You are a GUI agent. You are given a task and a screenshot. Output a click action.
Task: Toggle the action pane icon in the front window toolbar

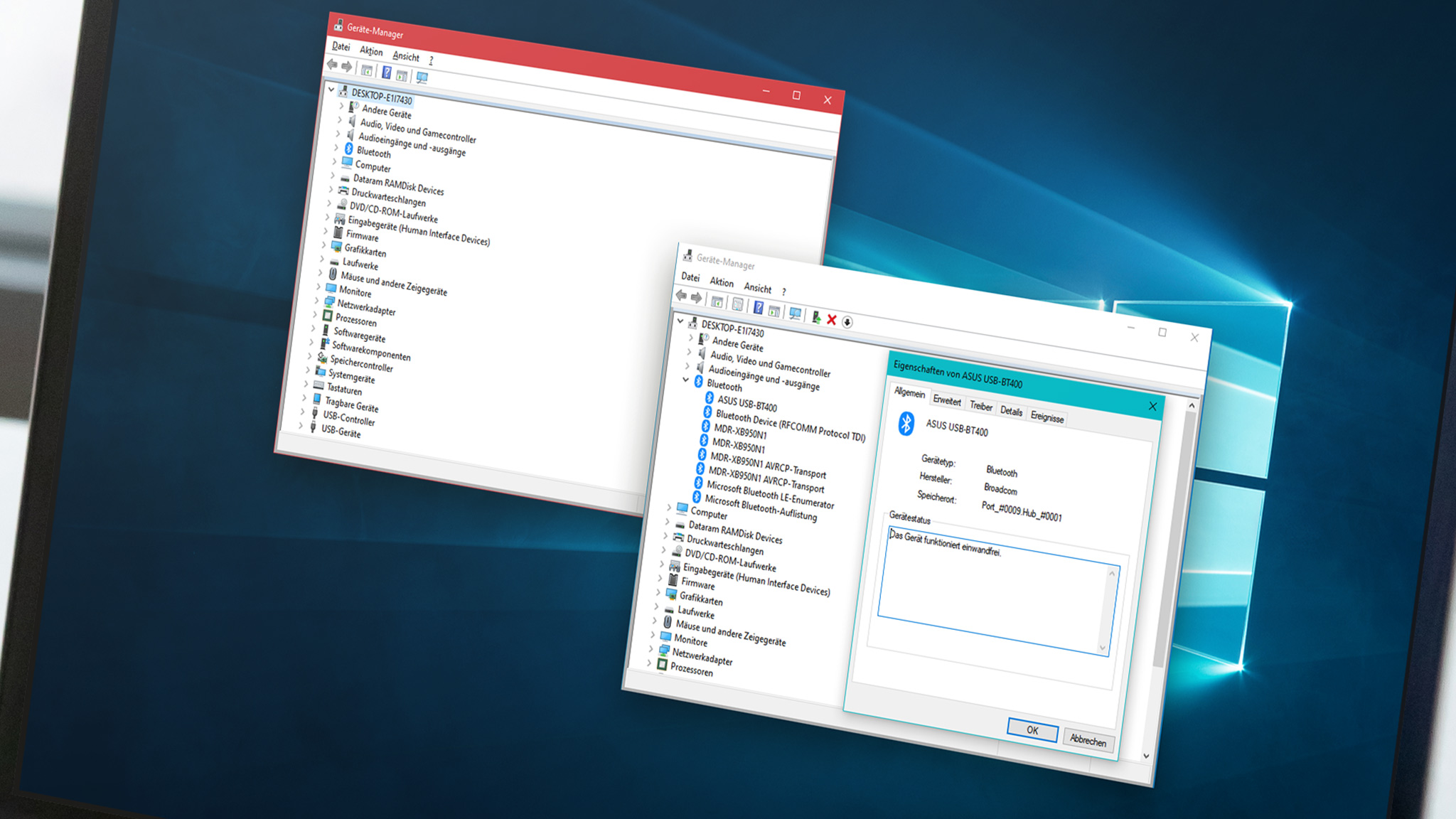click(774, 311)
